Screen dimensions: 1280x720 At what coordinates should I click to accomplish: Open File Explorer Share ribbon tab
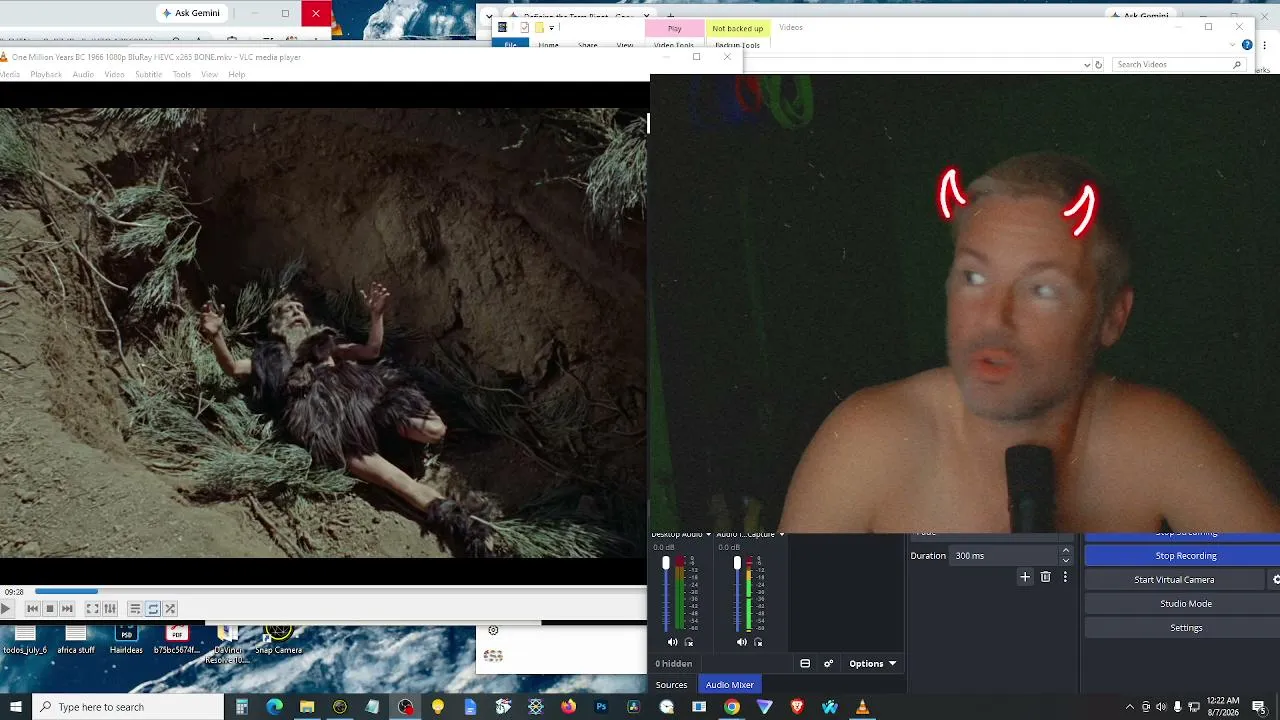[x=588, y=45]
